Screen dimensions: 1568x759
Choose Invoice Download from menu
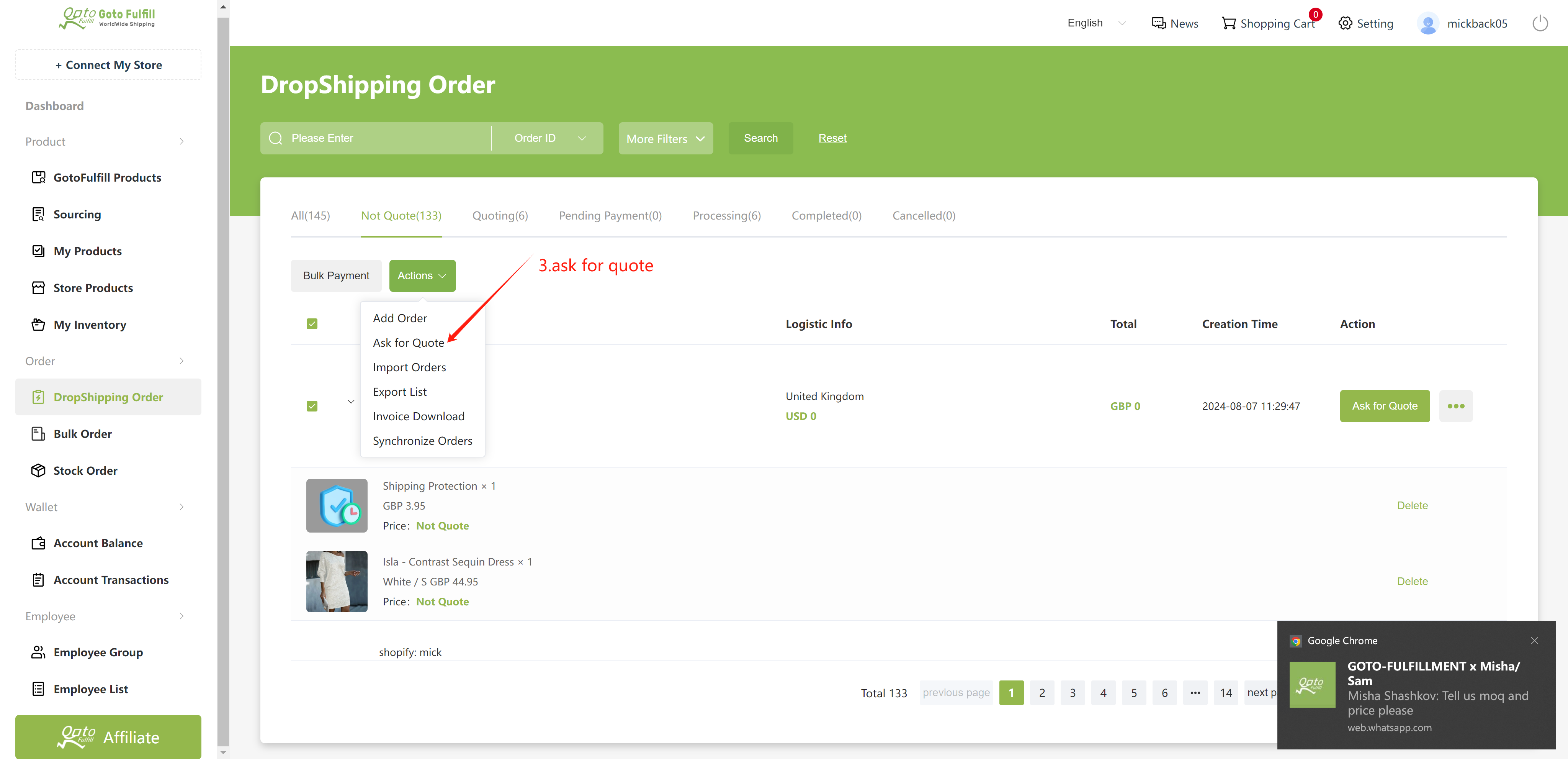tap(418, 416)
